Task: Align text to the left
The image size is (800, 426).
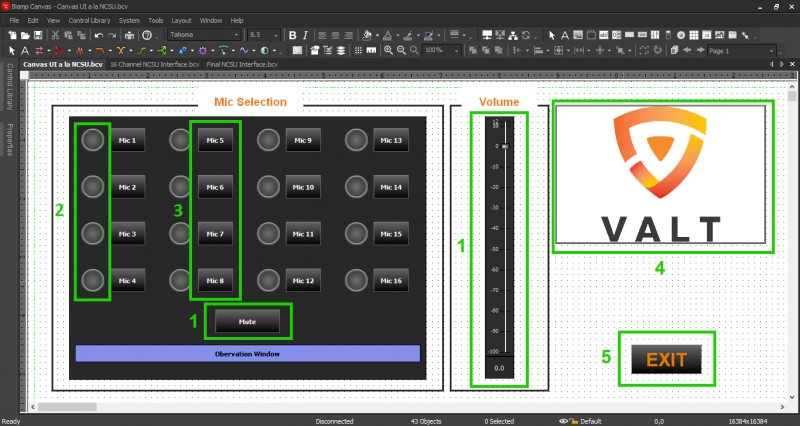Action: 322,35
